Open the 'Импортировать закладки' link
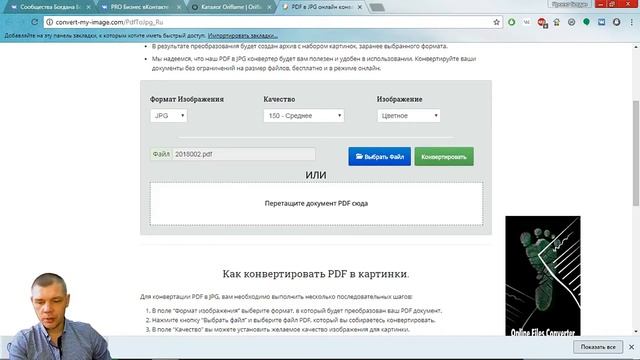This screenshot has width=640, height=360. pos(243,36)
